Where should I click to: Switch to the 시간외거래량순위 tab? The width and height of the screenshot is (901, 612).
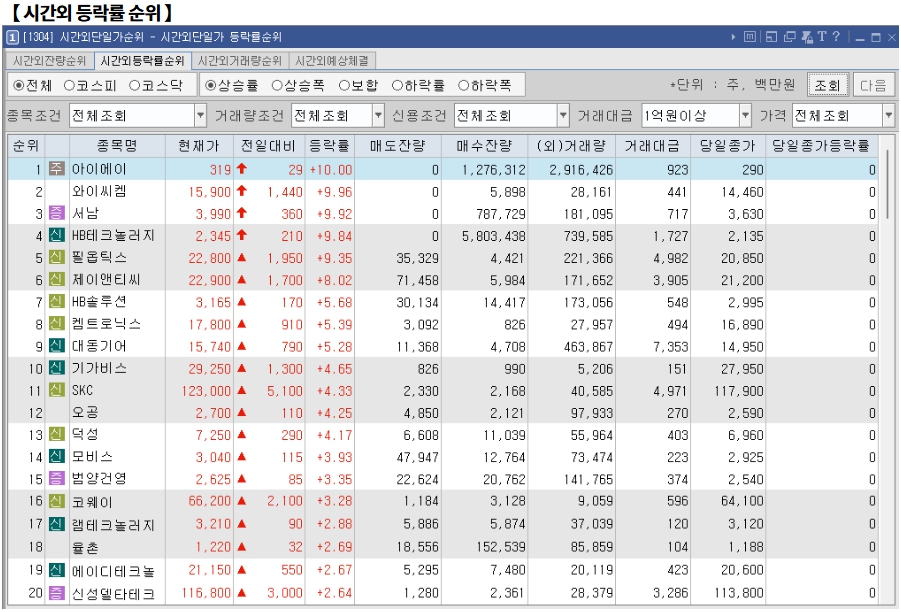coord(241,60)
